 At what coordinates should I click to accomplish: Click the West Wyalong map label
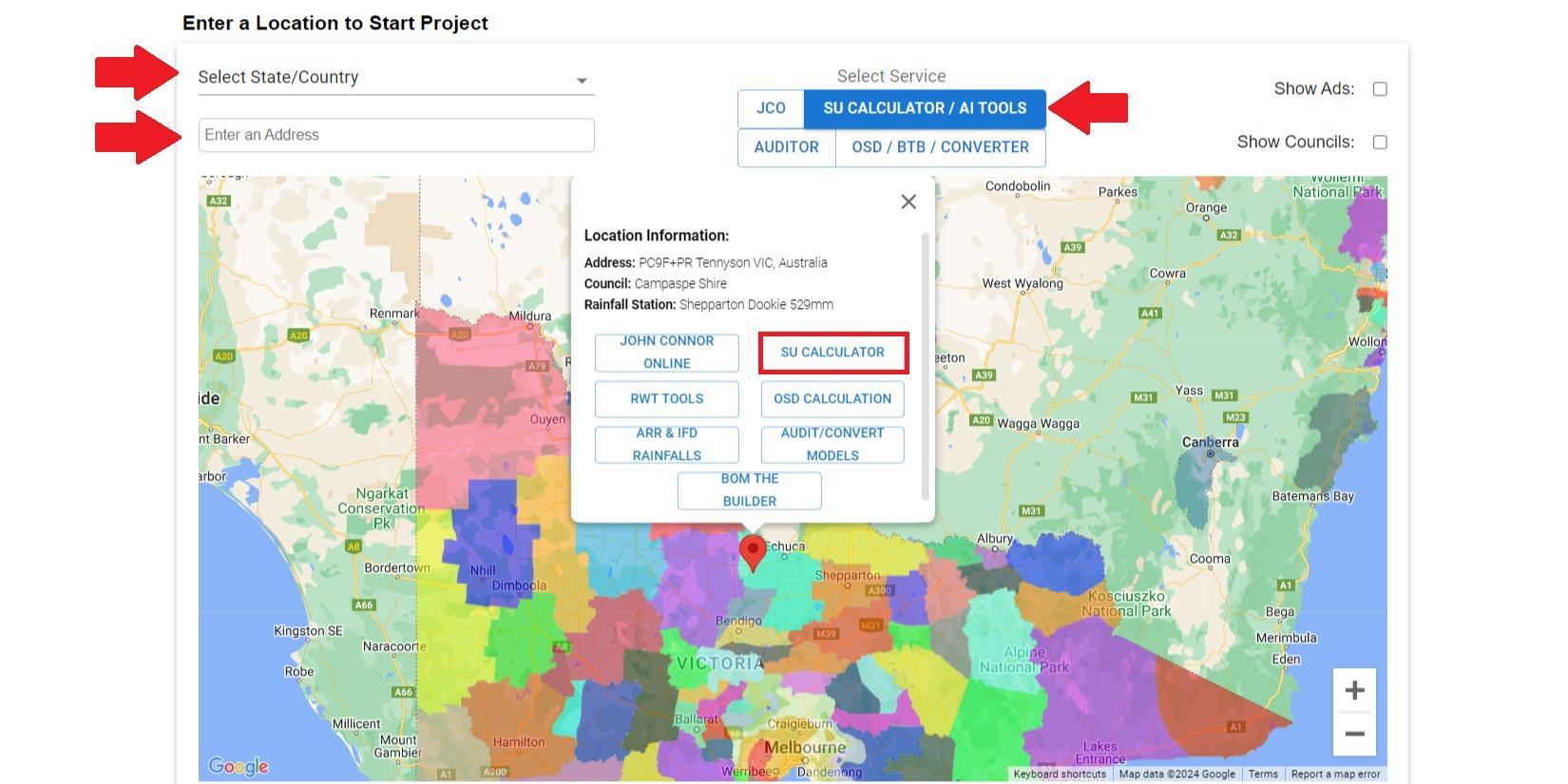(1023, 283)
